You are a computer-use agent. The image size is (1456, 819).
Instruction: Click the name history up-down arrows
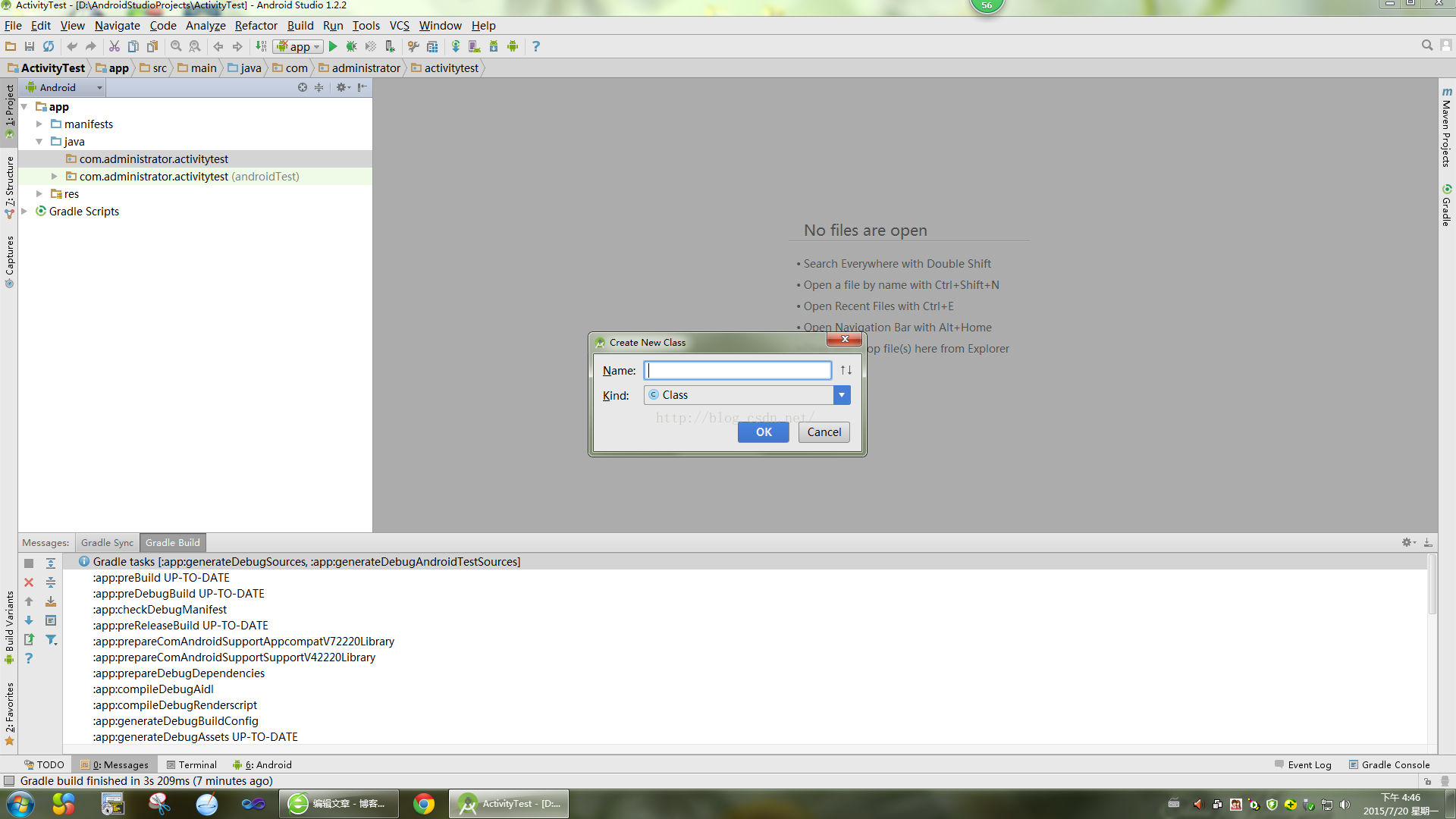pos(846,370)
